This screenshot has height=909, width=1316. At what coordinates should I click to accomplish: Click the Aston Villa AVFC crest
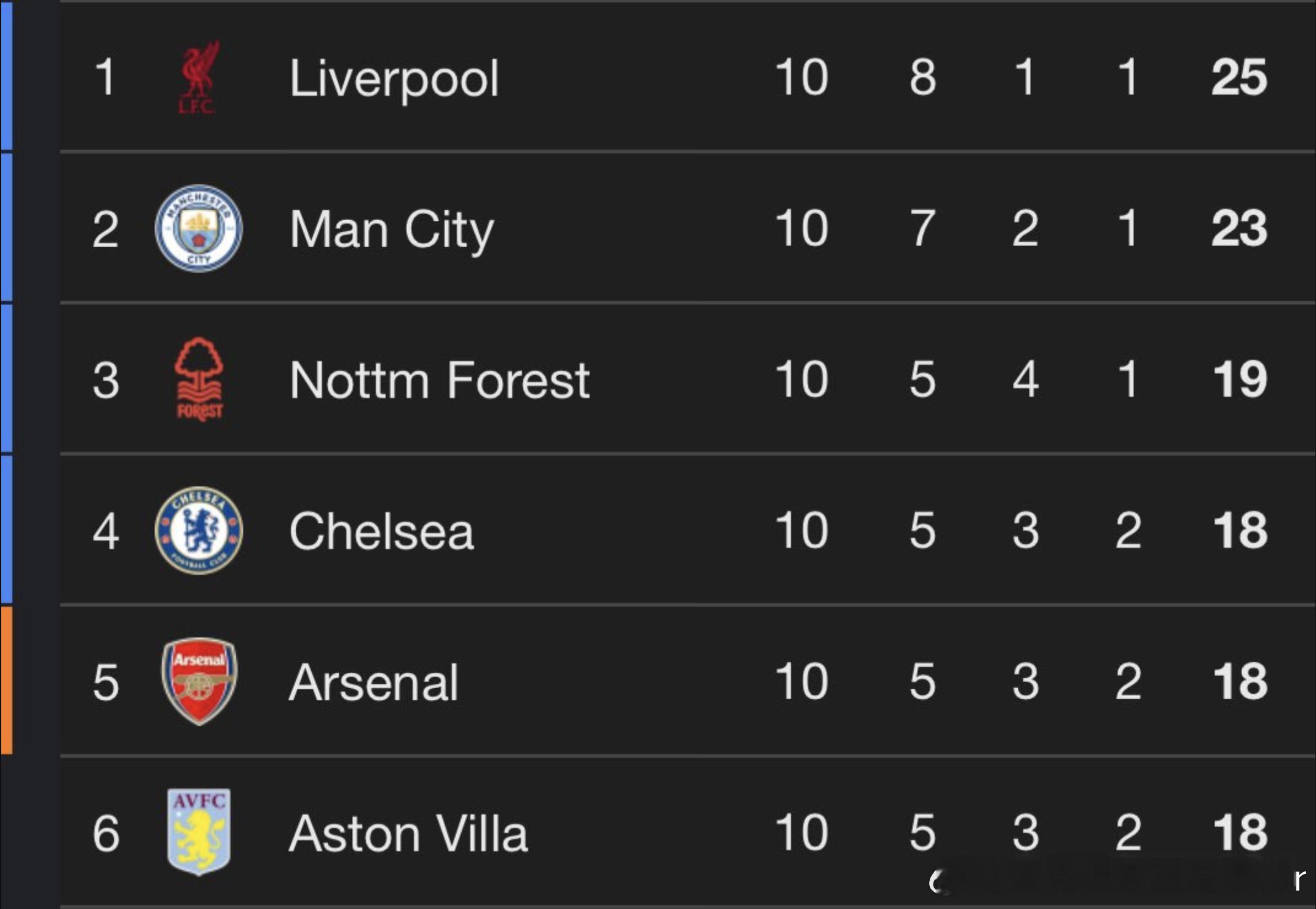(x=199, y=832)
